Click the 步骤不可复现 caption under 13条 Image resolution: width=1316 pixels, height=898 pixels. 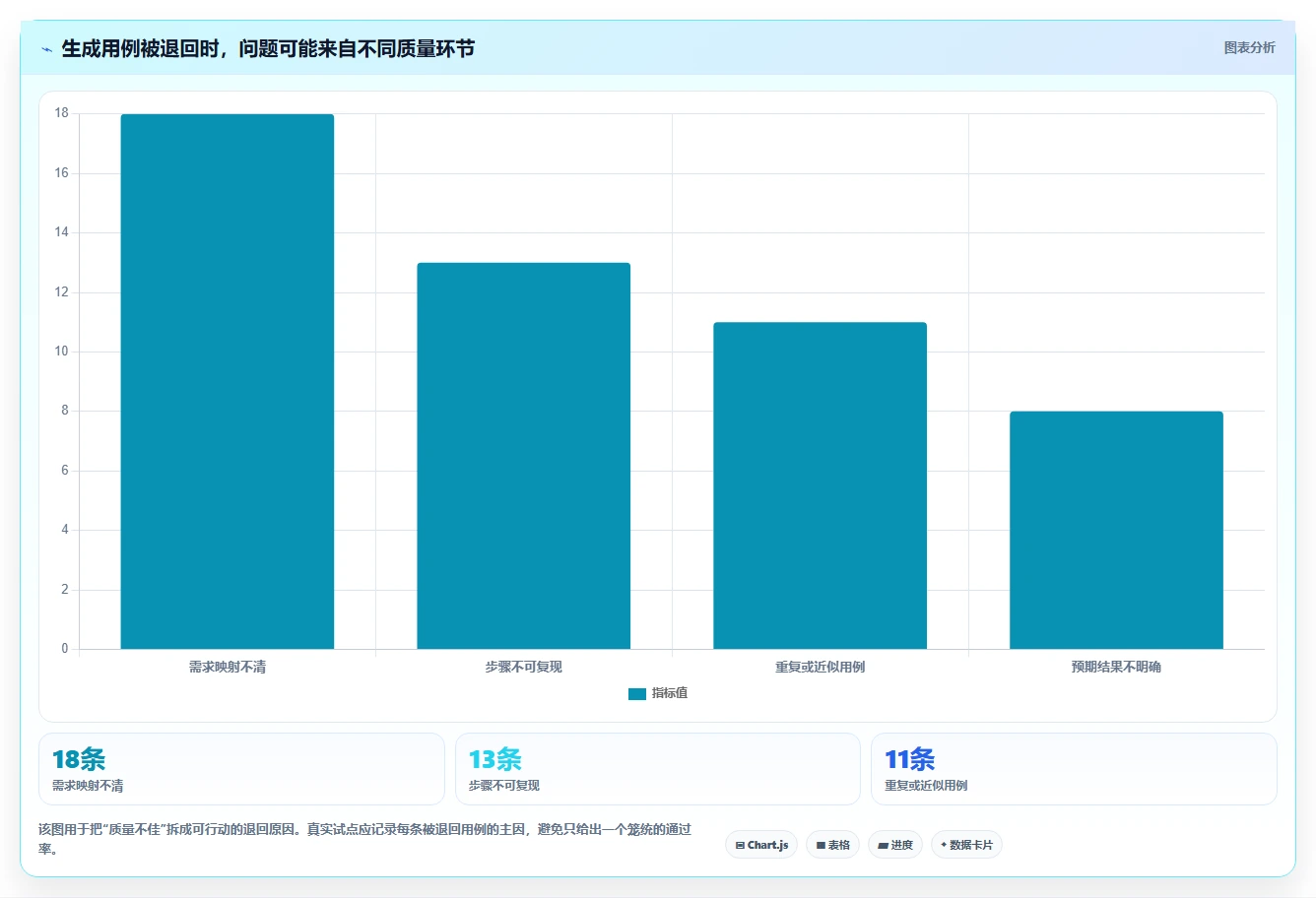504,786
